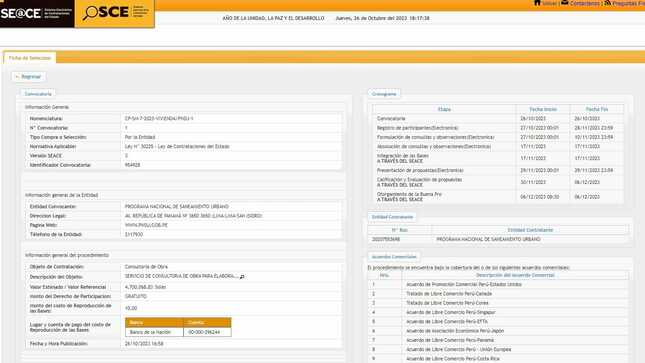
Task: Click the Banco column header
Action: point(154,322)
